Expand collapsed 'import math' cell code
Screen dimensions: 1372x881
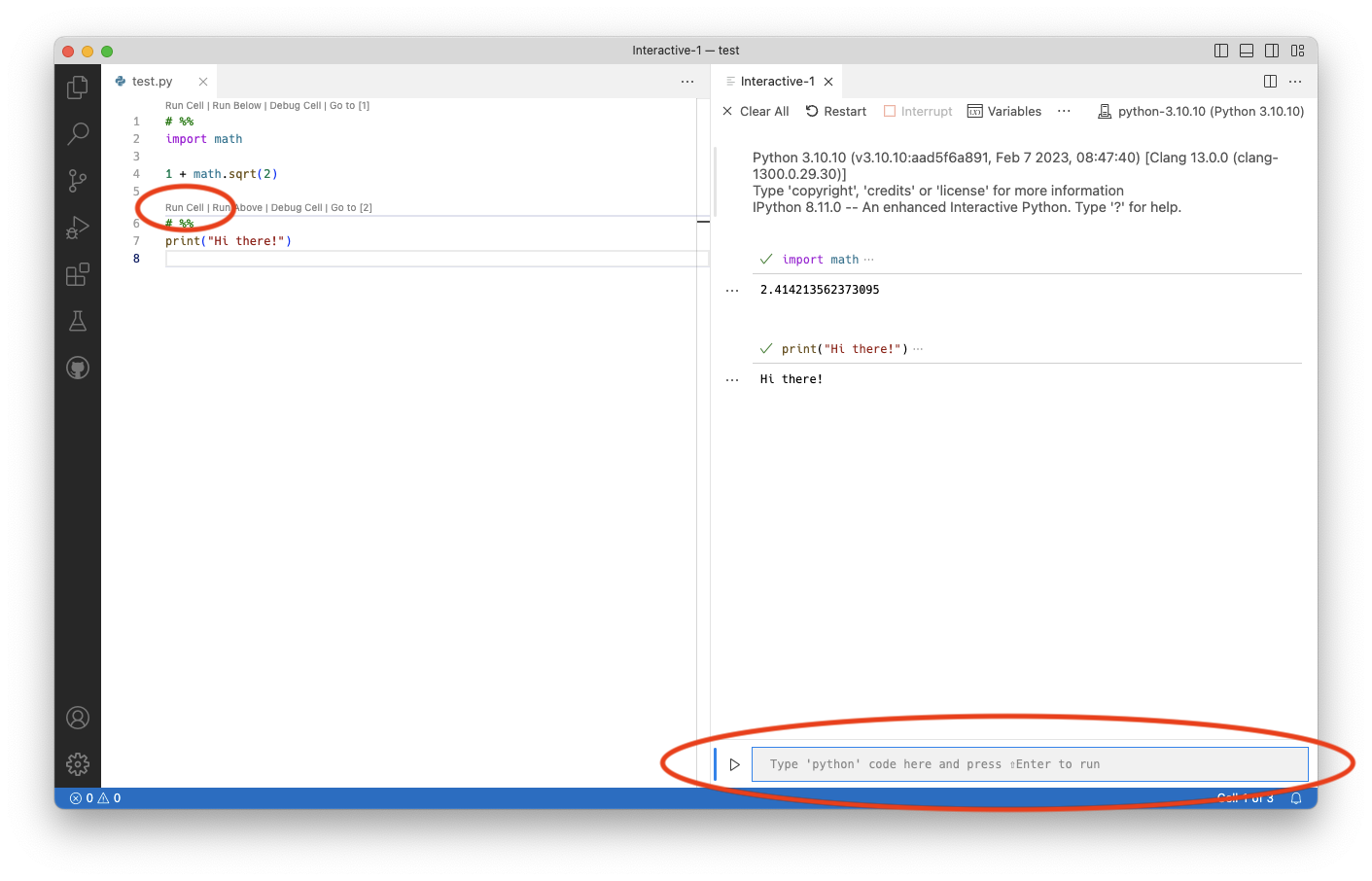tap(868, 260)
